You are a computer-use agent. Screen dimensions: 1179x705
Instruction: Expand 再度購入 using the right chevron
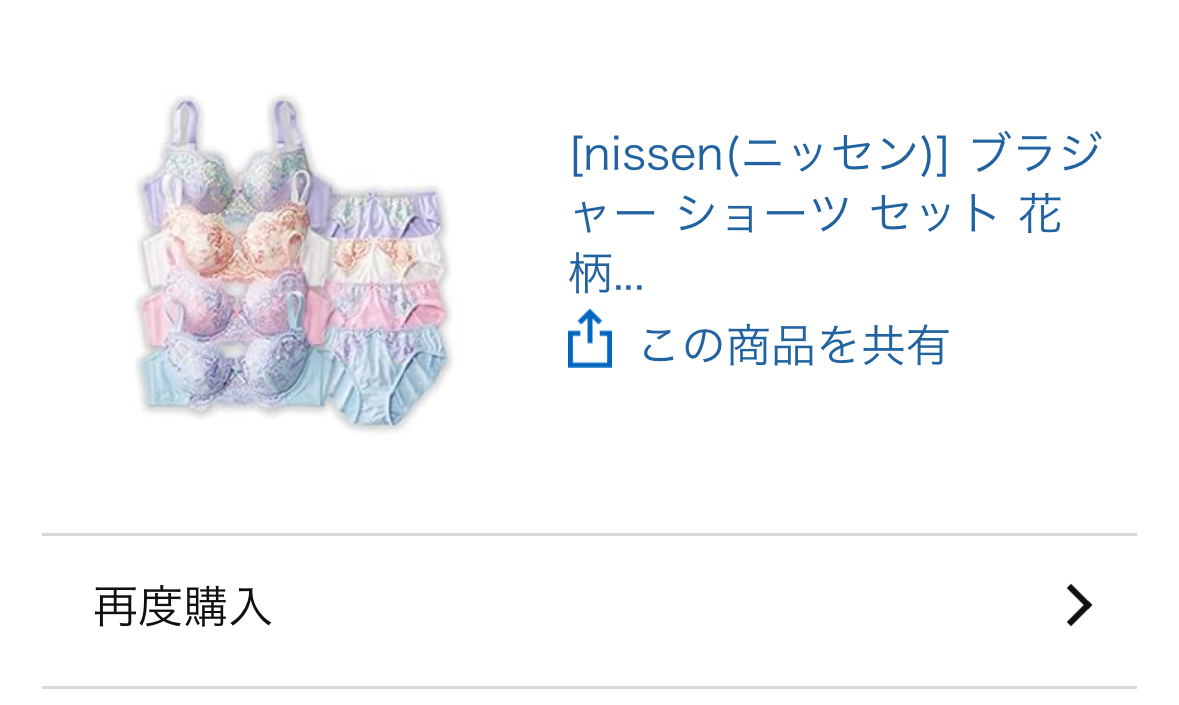[1079, 606]
